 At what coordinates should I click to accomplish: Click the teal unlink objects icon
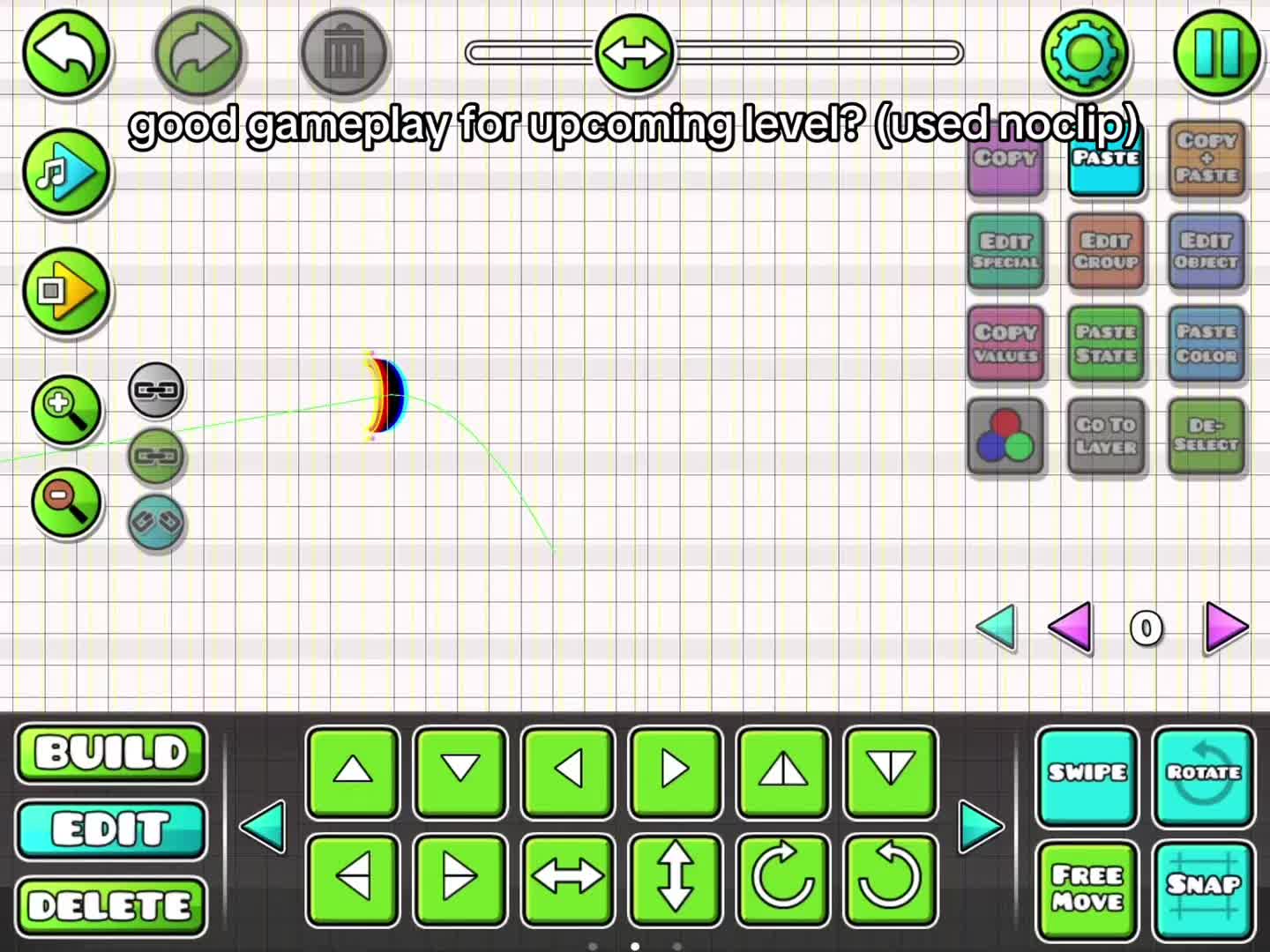click(x=156, y=522)
